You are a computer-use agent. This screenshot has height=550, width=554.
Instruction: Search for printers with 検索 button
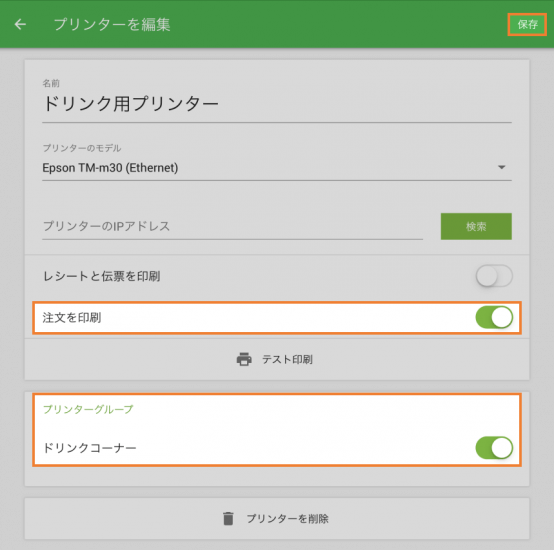[476, 226]
